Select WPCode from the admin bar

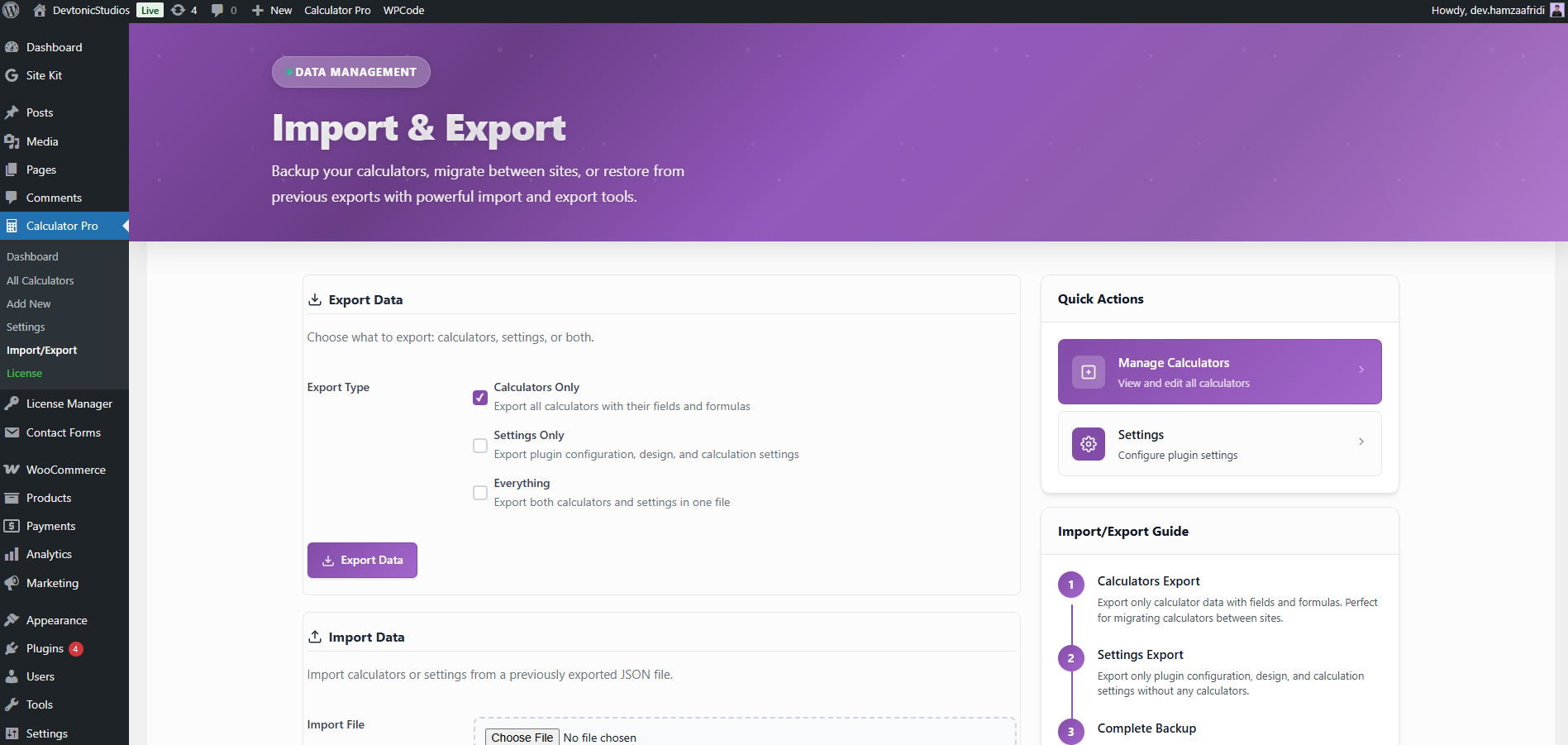click(403, 11)
